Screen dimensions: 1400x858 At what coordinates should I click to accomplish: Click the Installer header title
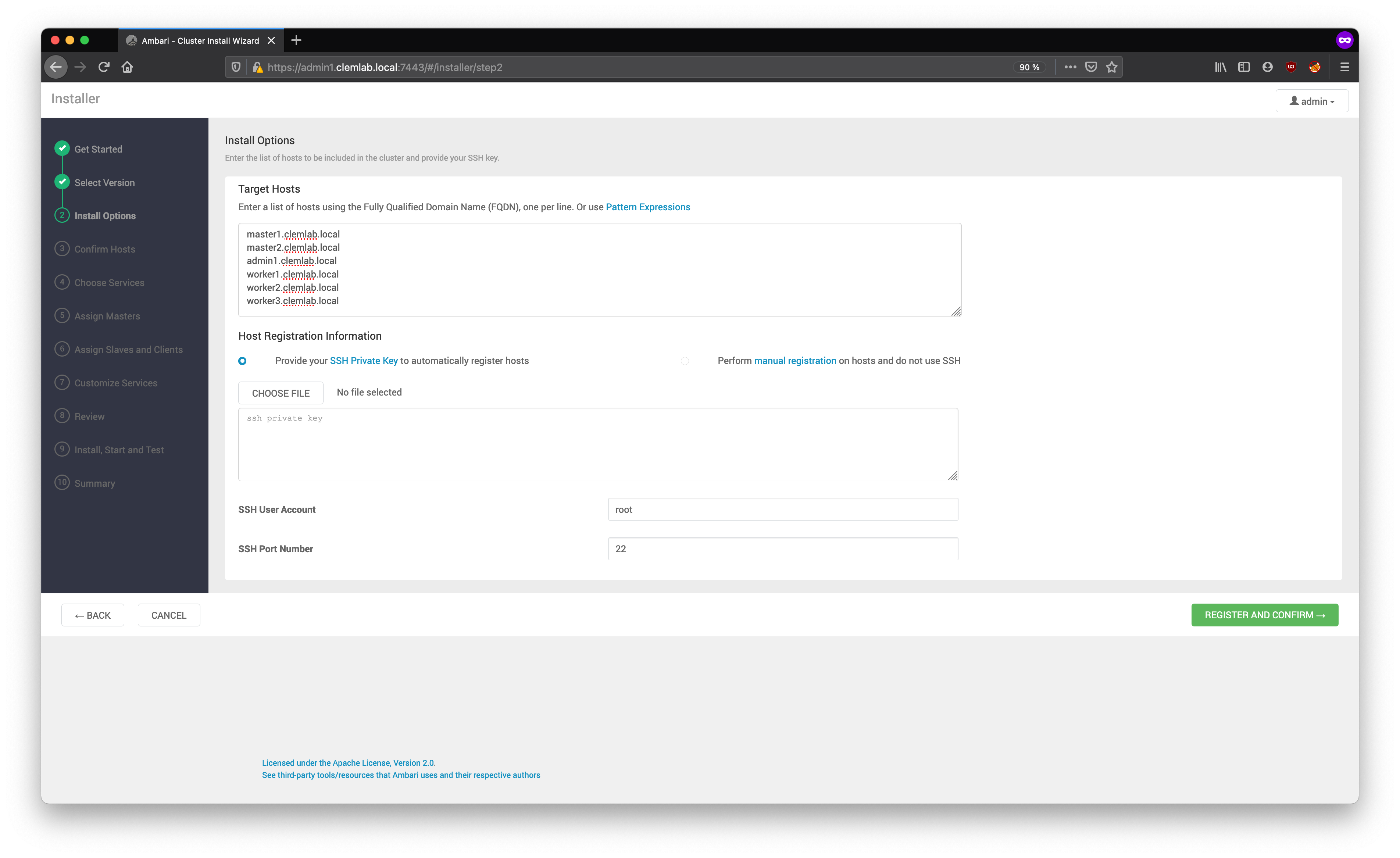click(76, 99)
